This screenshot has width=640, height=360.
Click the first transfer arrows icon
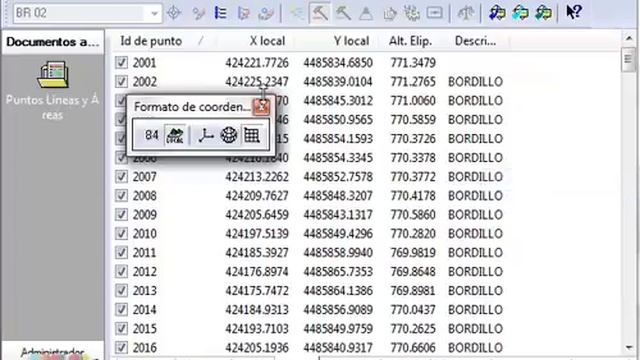pos(497,13)
